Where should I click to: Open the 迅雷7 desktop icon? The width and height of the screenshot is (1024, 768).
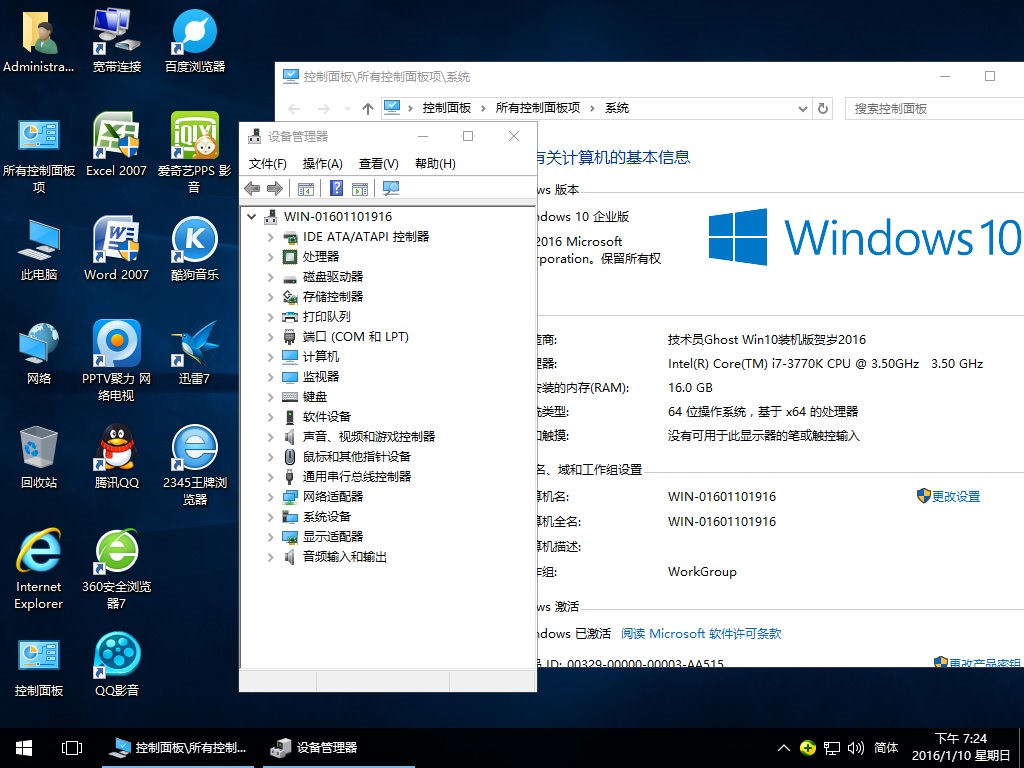tap(195, 353)
